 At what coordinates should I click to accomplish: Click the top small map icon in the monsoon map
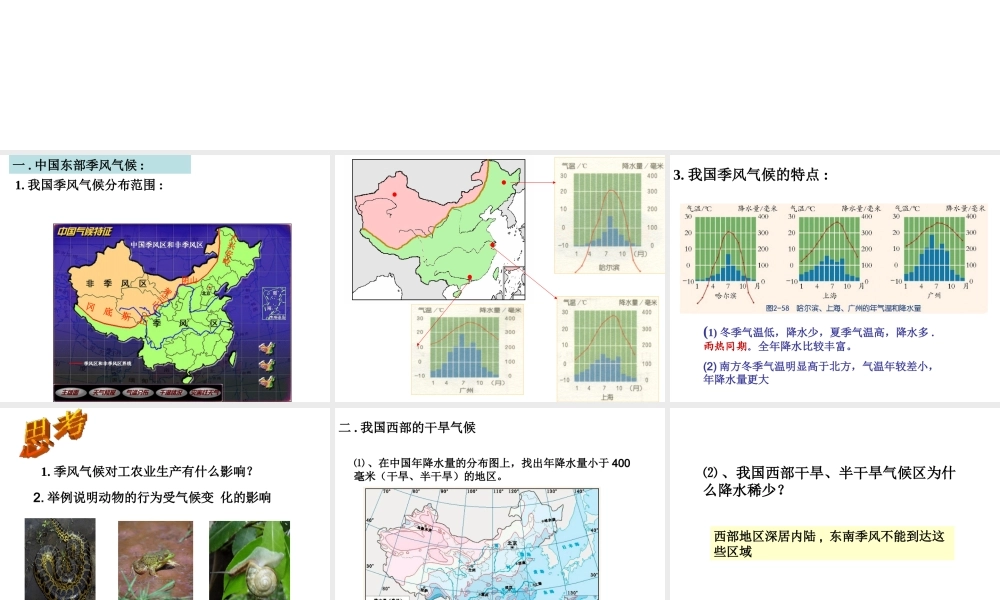267,348
